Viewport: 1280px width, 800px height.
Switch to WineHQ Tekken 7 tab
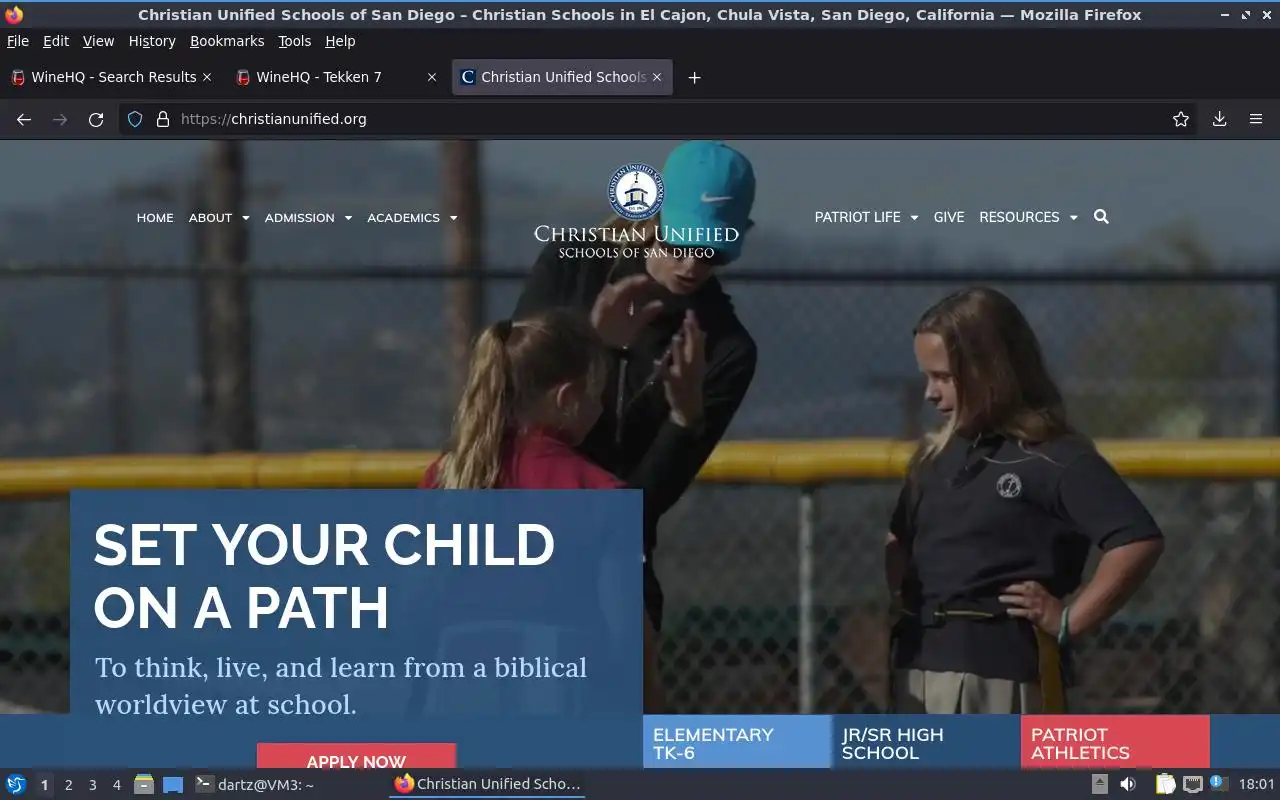click(x=336, y=77)
